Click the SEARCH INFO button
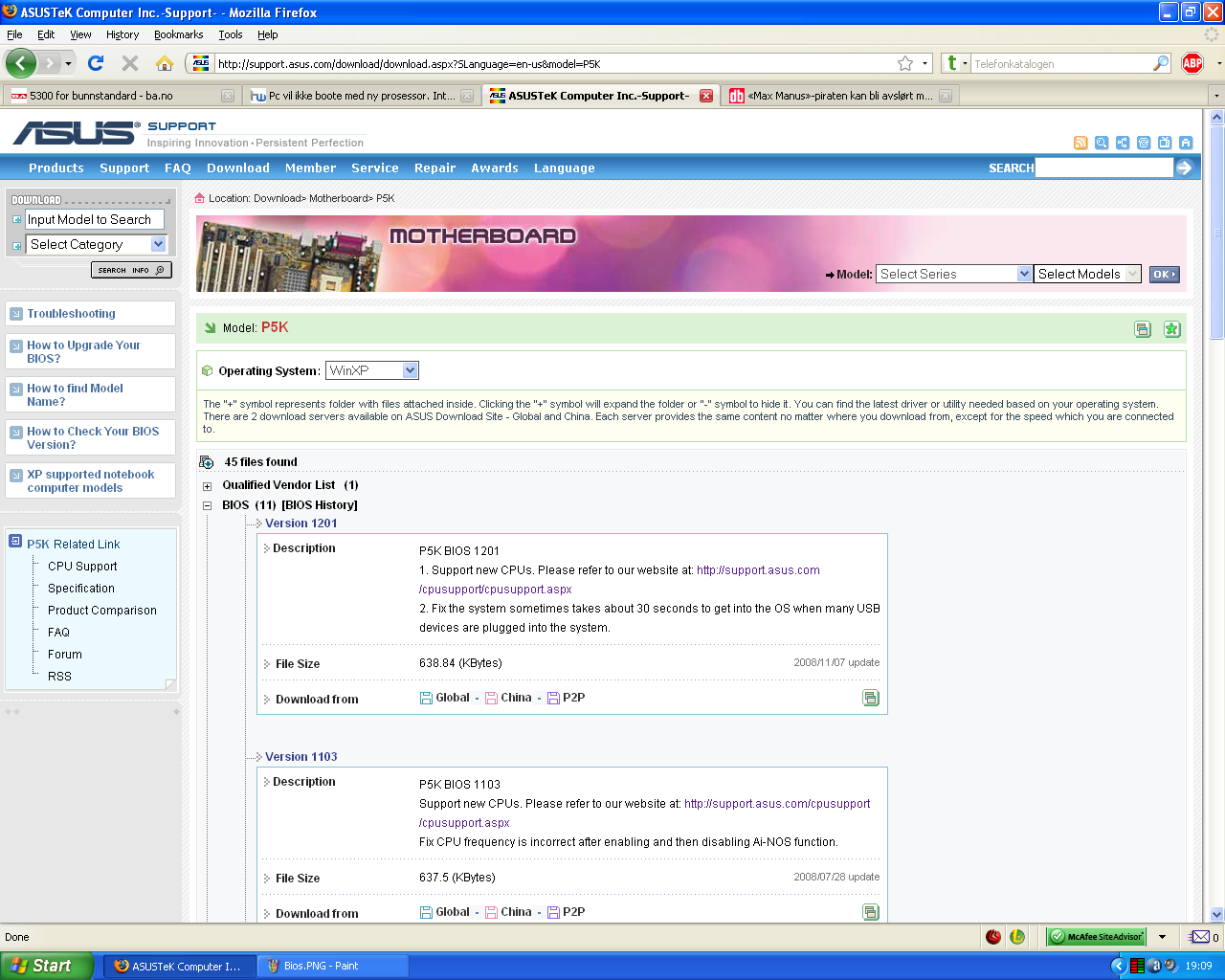Viewport: 1225px width, 980px height. point(131,270)
